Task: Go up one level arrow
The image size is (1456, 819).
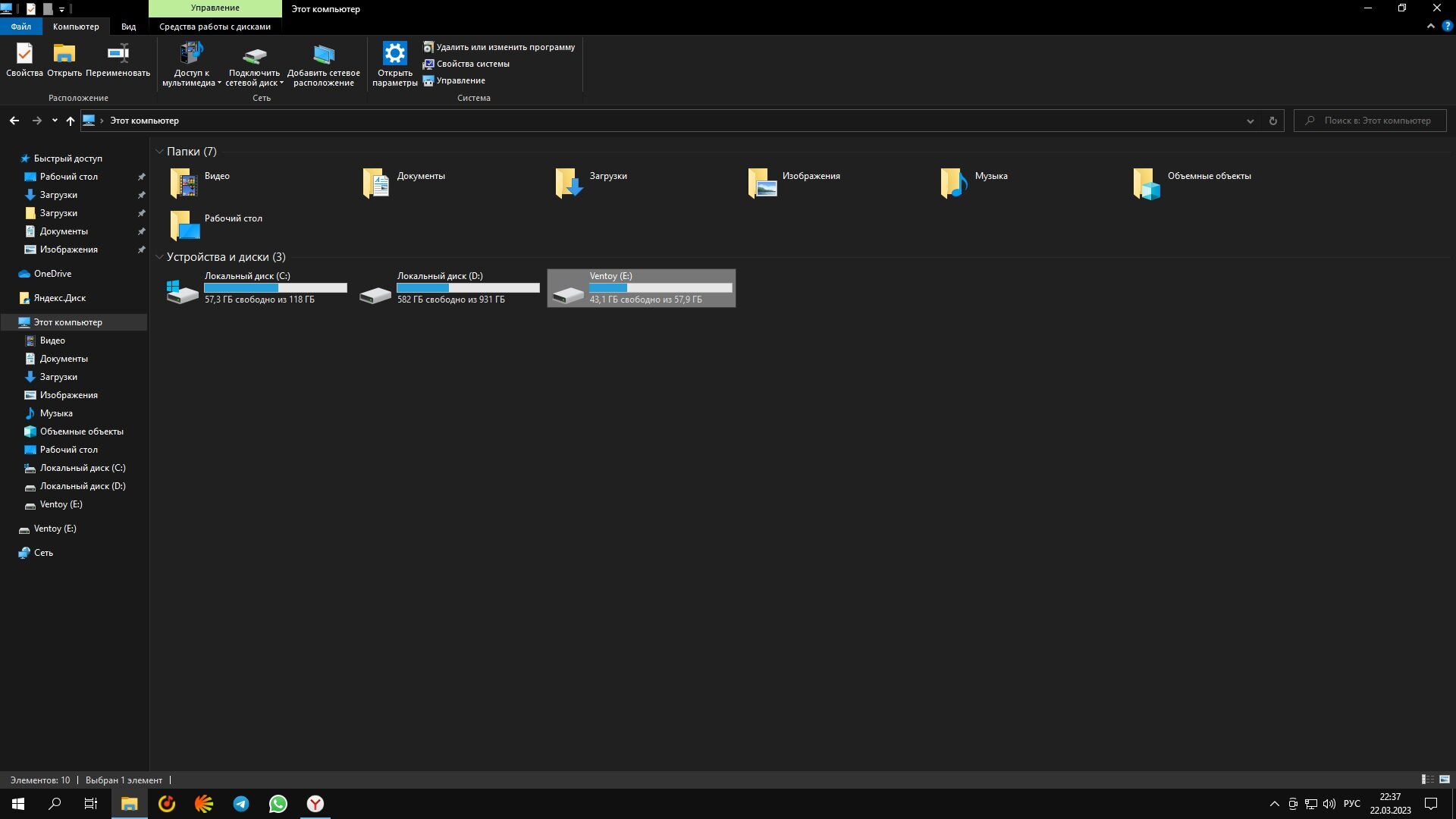Action: (71, 121)
